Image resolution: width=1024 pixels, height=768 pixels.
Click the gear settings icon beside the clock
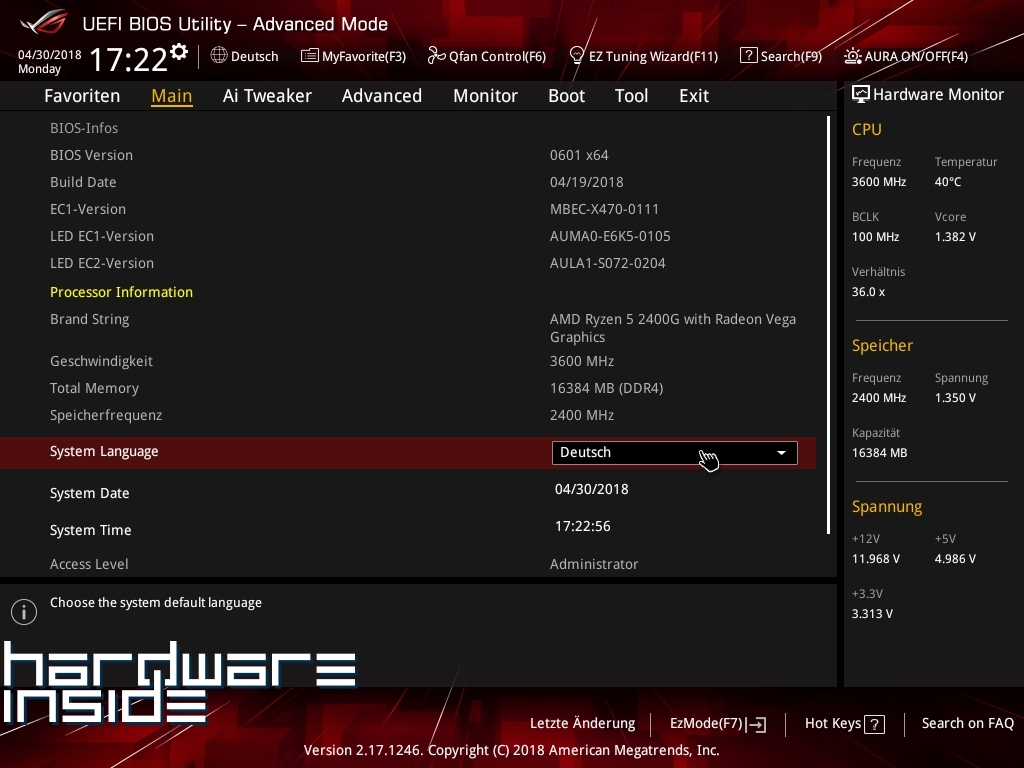pyautogui.click(x=179, y=52)
